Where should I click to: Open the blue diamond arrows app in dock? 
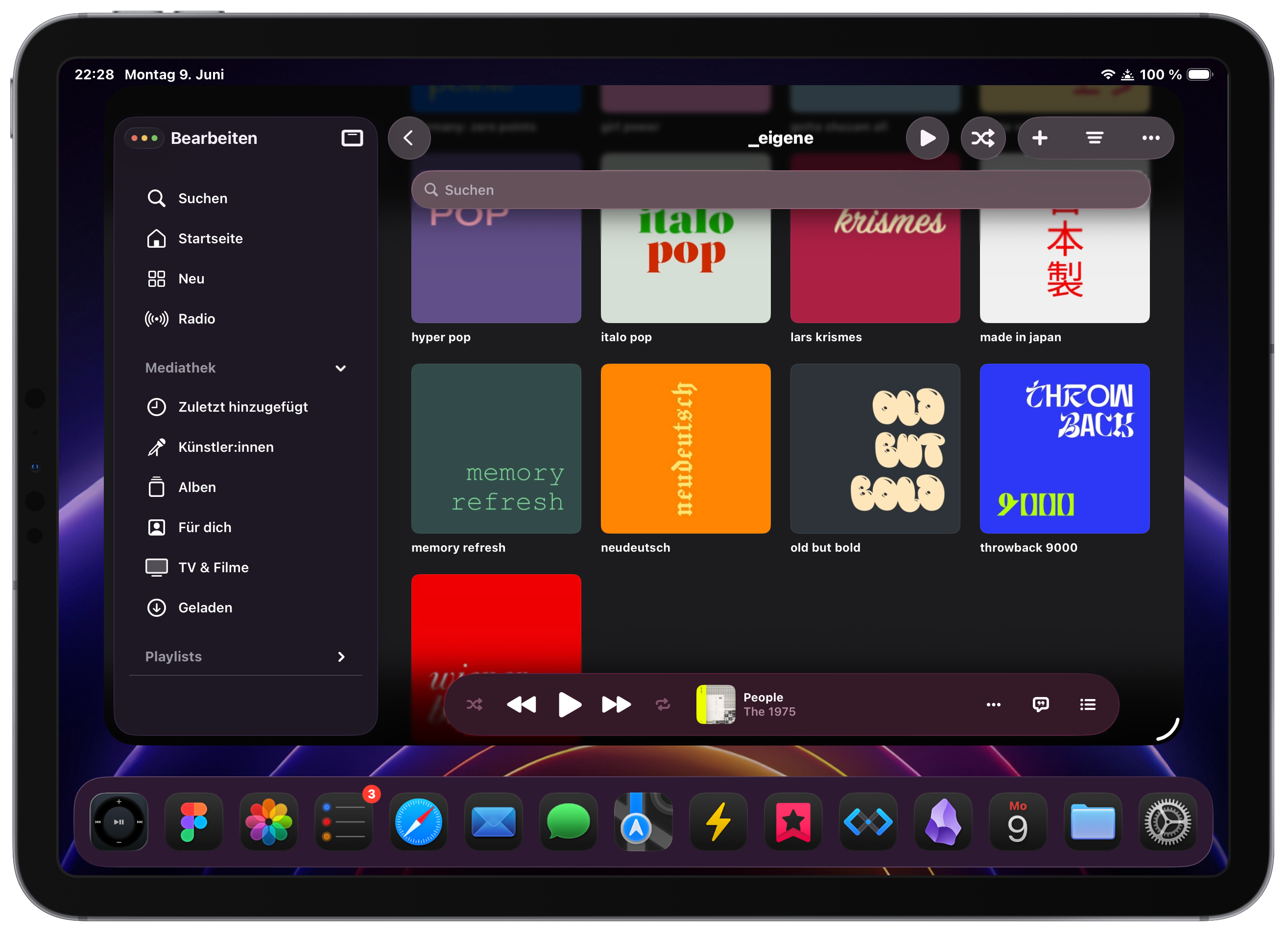868,821
